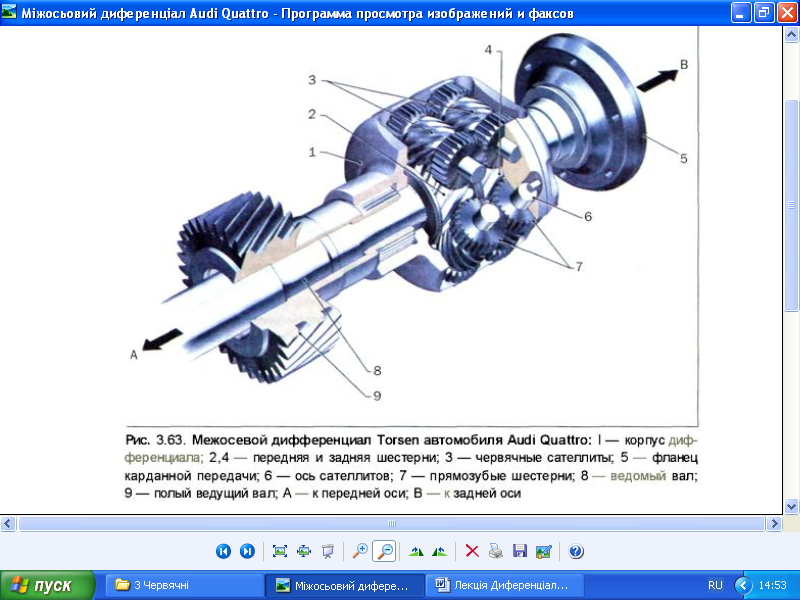Delete the image with red X
Screen dimensions: 800x600
pos(472,551)
